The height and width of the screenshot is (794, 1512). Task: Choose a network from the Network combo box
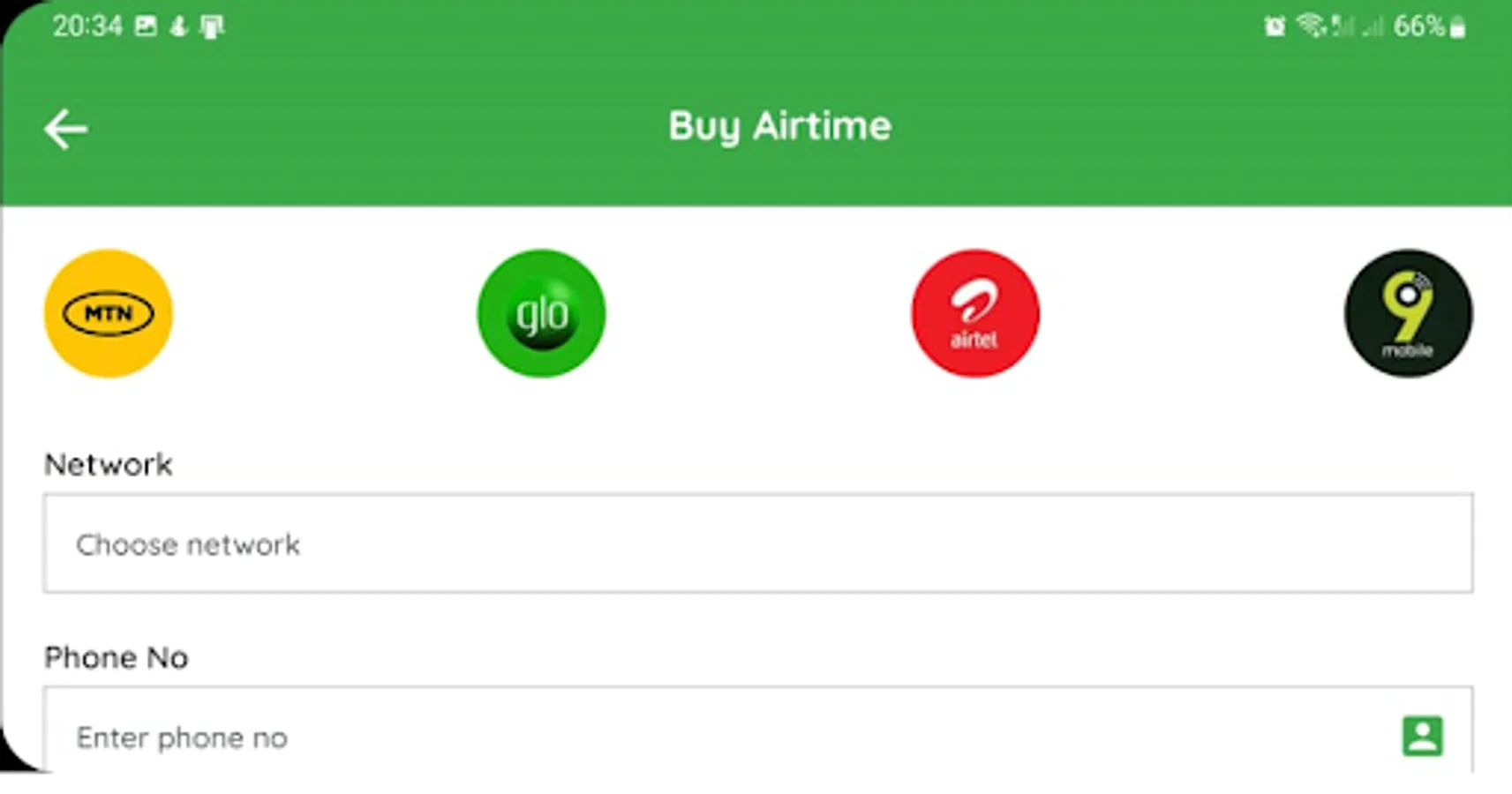(x=759, y=544)
